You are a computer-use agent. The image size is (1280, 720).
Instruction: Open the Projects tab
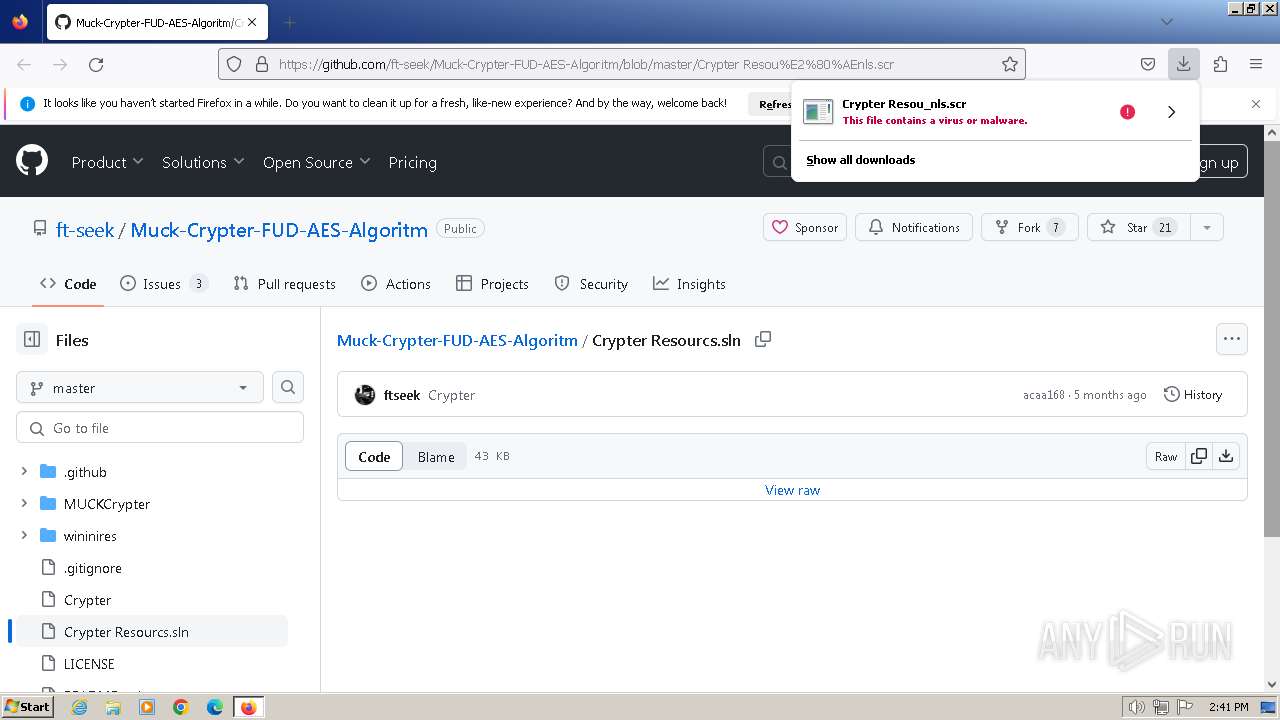492,284
